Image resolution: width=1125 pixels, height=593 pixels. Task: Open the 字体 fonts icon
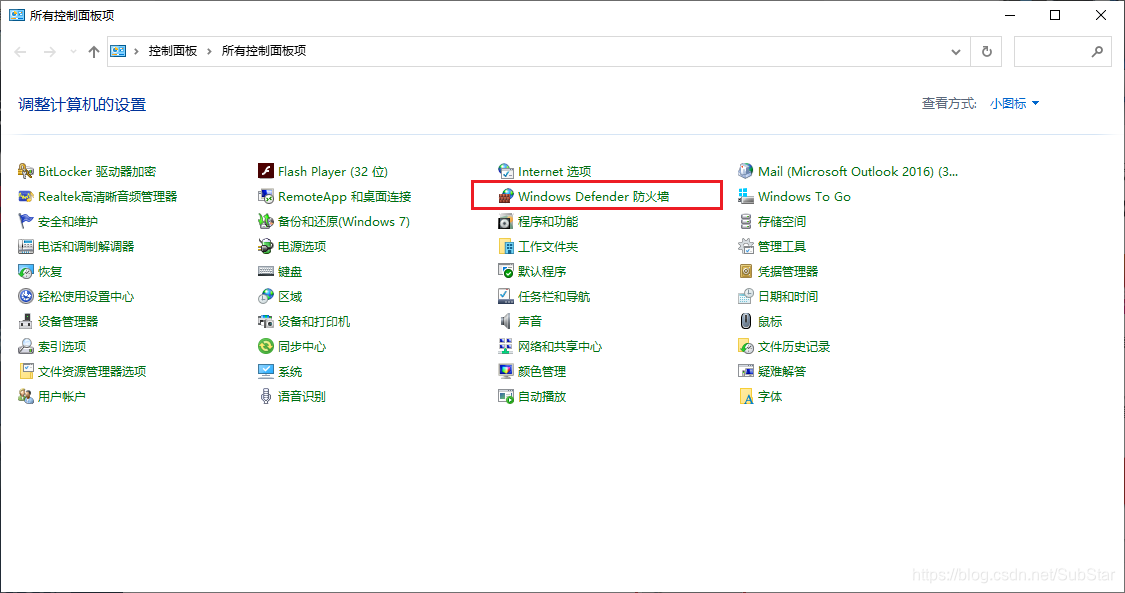[746, 397]
